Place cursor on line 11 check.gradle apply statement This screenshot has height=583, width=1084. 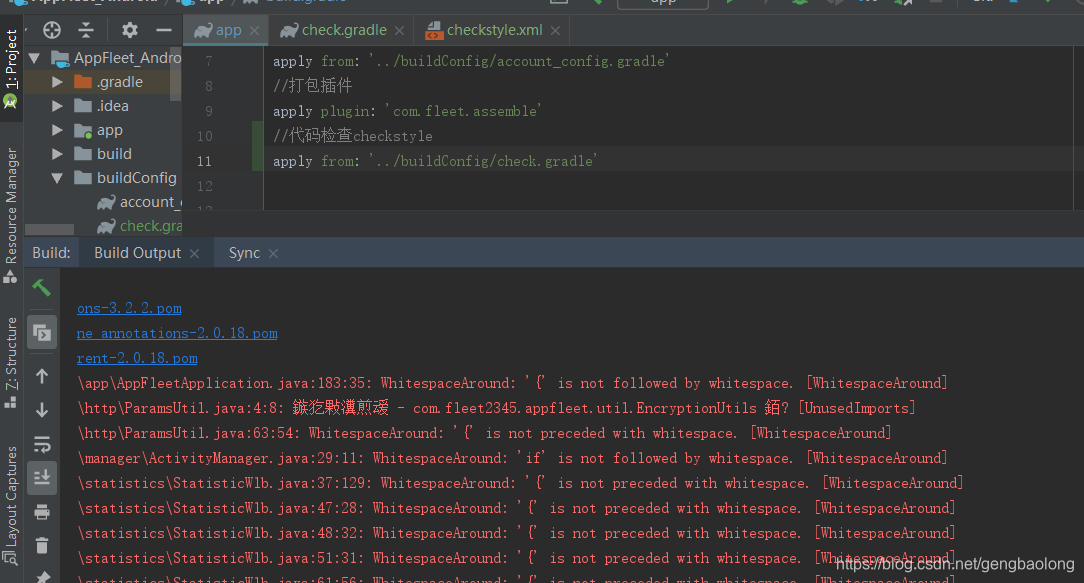pos(435,161)
